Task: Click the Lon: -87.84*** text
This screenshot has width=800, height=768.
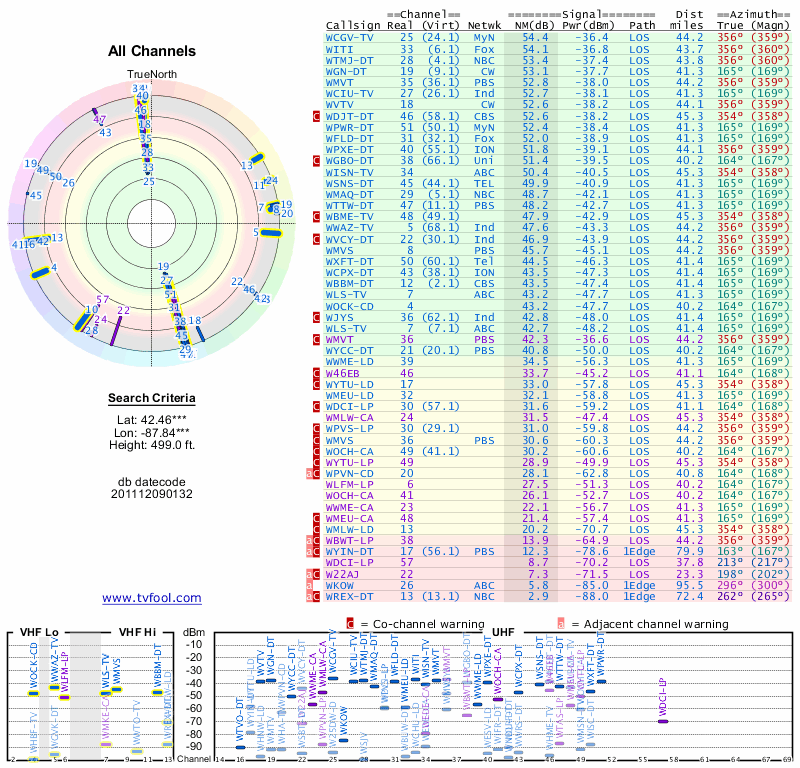Action: tap(152, 433)
